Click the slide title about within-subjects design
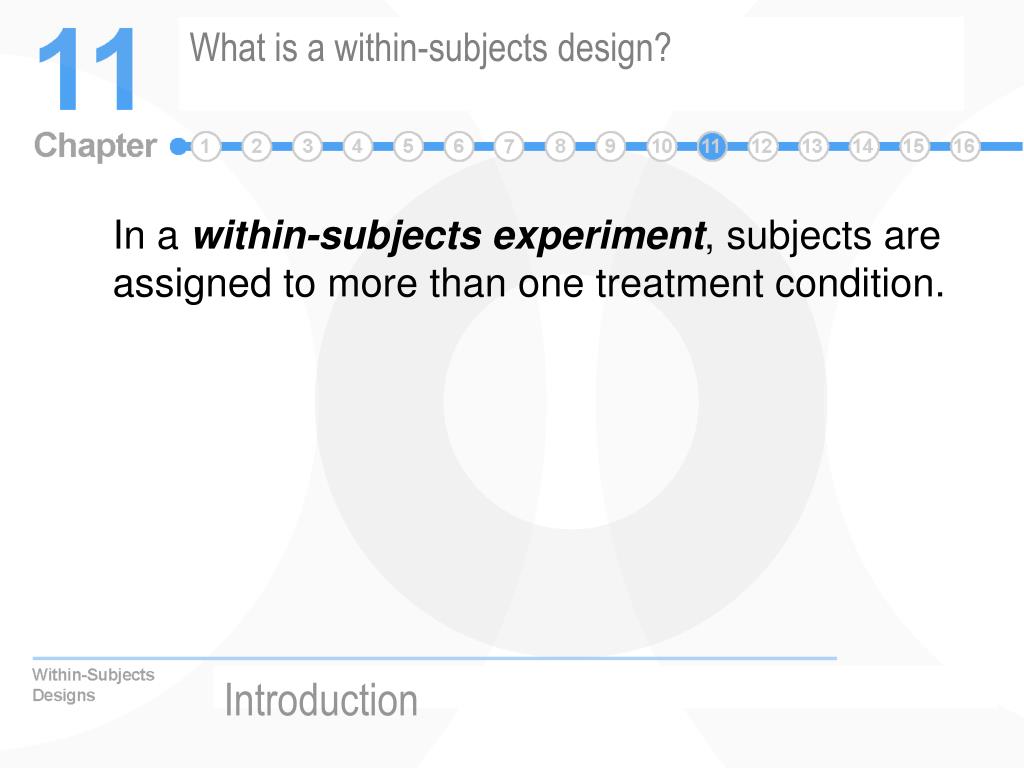Screen dimensions: 1024x768 point(430,49)
